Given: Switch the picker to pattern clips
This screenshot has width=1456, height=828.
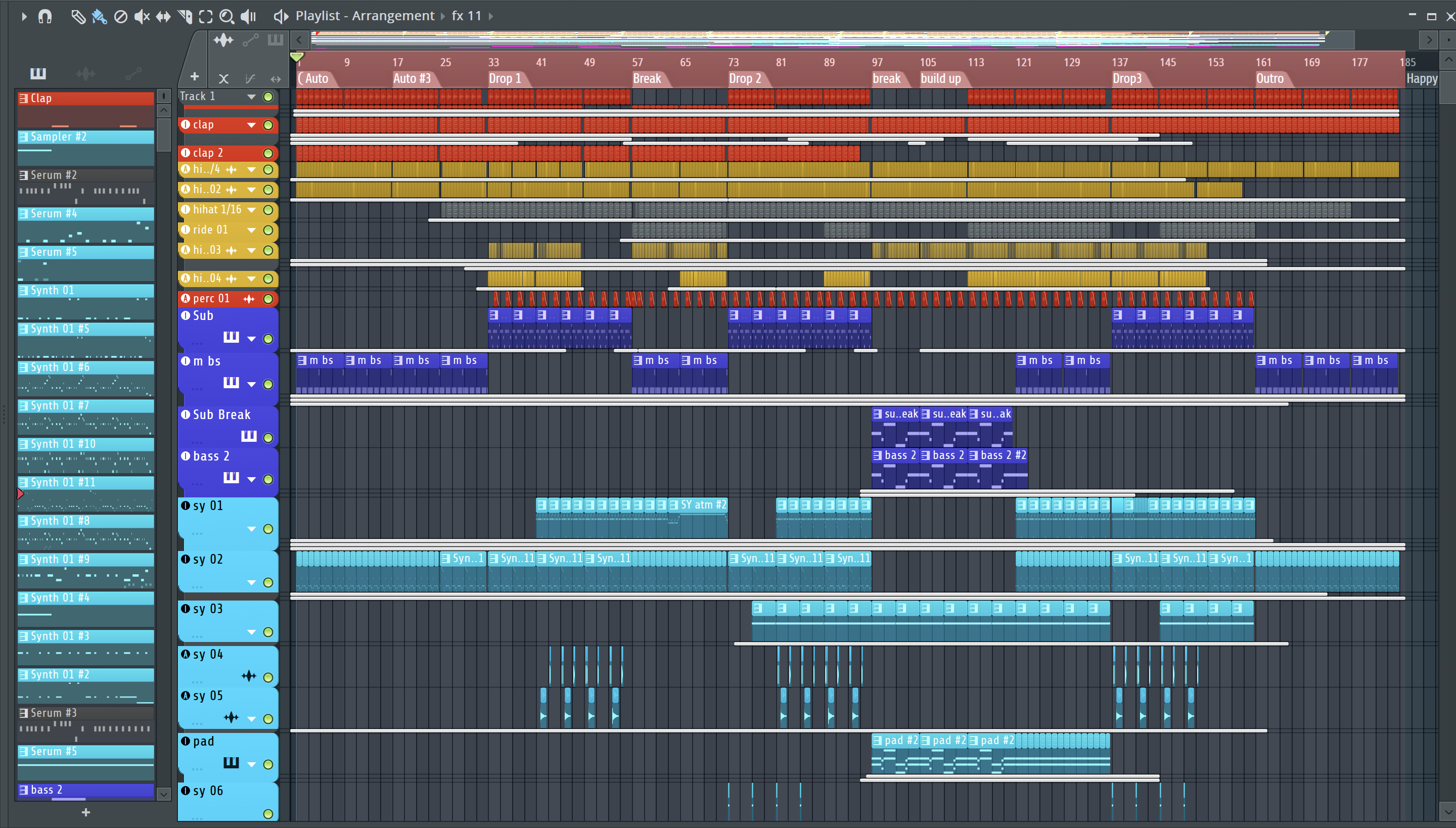Looking at the screenshot, I should [x=38, y=73].
